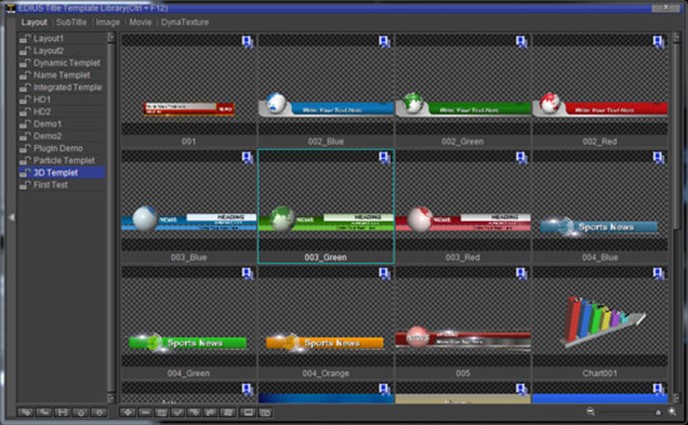This screenshot has height=425, width=688.
Task: Open the Dynamic Templet folder
Action: [62, 63]
